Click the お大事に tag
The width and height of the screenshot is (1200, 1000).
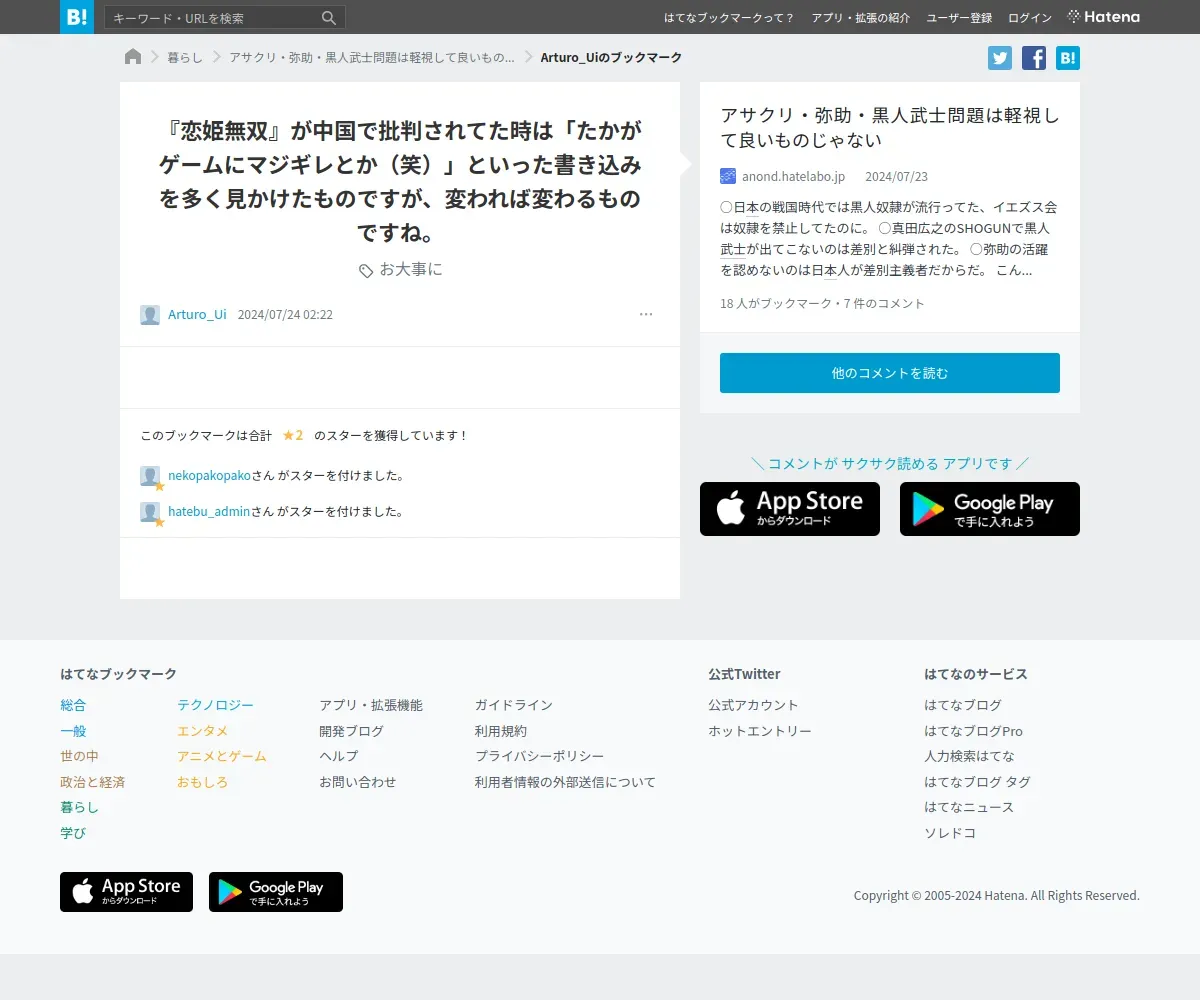pos(411,270)
